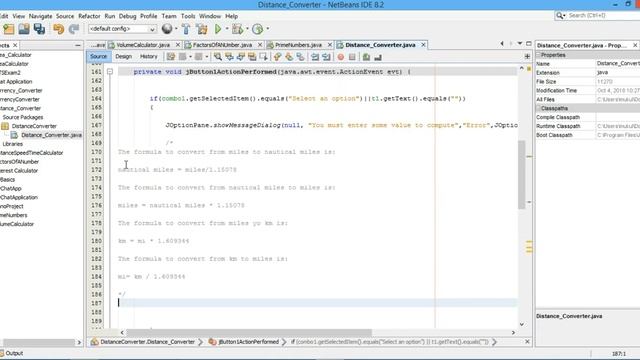Click the Clean and Build Project icon

[x=202, y=29]
